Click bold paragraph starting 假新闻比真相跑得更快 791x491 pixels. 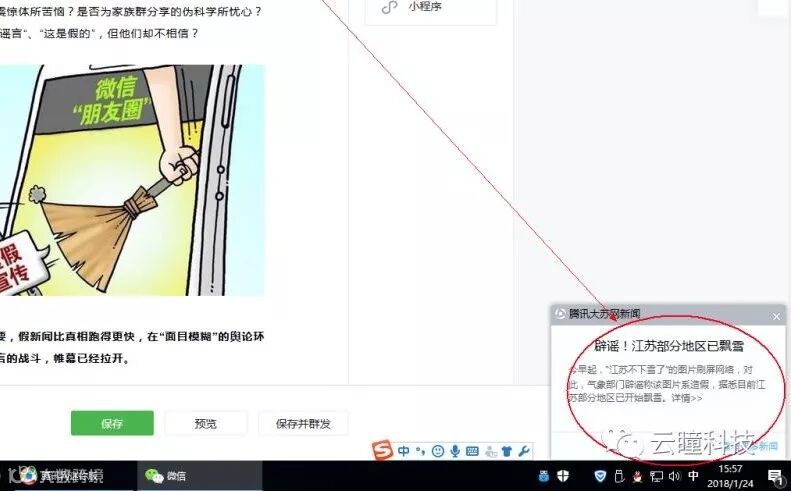tap(132, 337)
